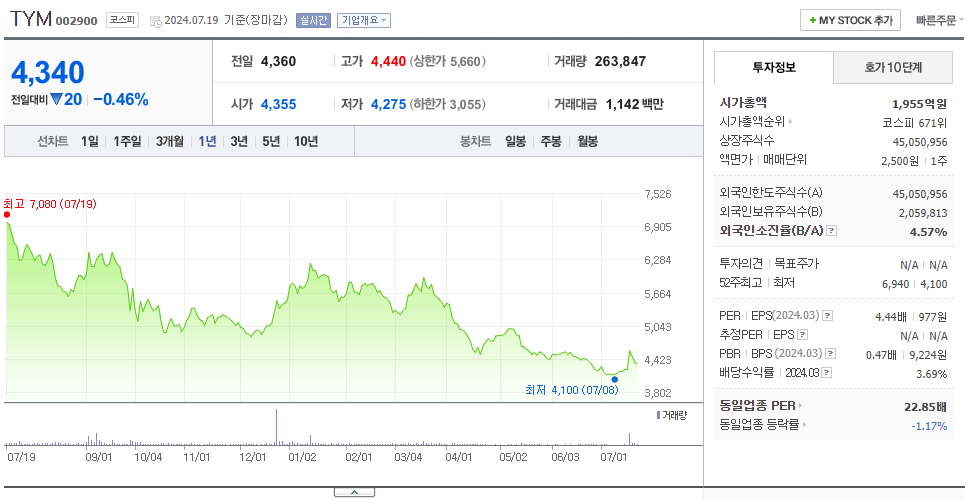Click the red 최고 7,080 marker dot

click(x=7, y=215)
